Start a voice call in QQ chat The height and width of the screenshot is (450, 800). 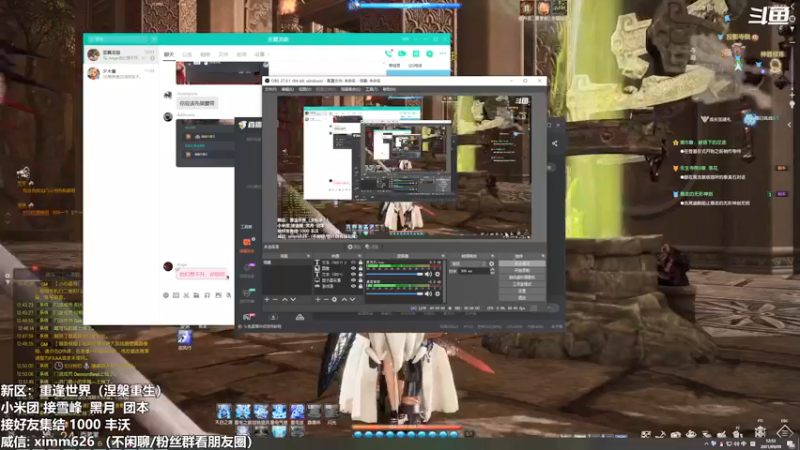(389, 54)
